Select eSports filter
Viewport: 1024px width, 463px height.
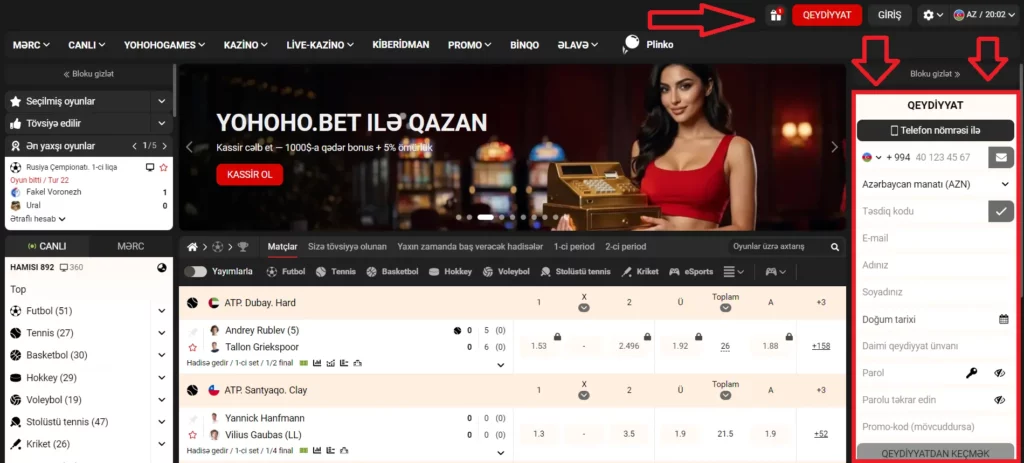point(691,272)
